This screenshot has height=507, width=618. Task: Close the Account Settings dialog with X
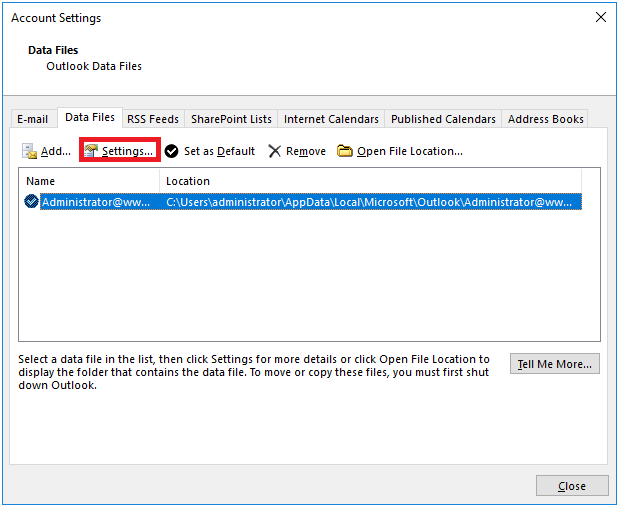coord(601,17)
